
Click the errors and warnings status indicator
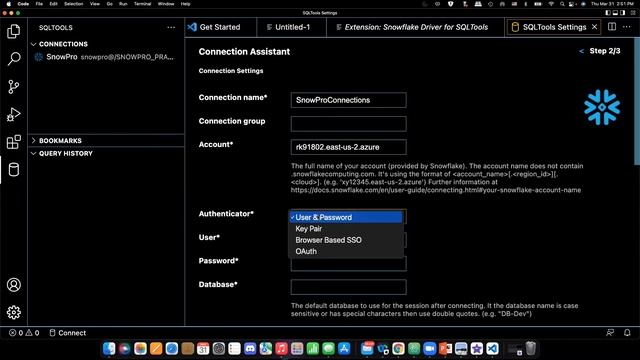(24, 333)
